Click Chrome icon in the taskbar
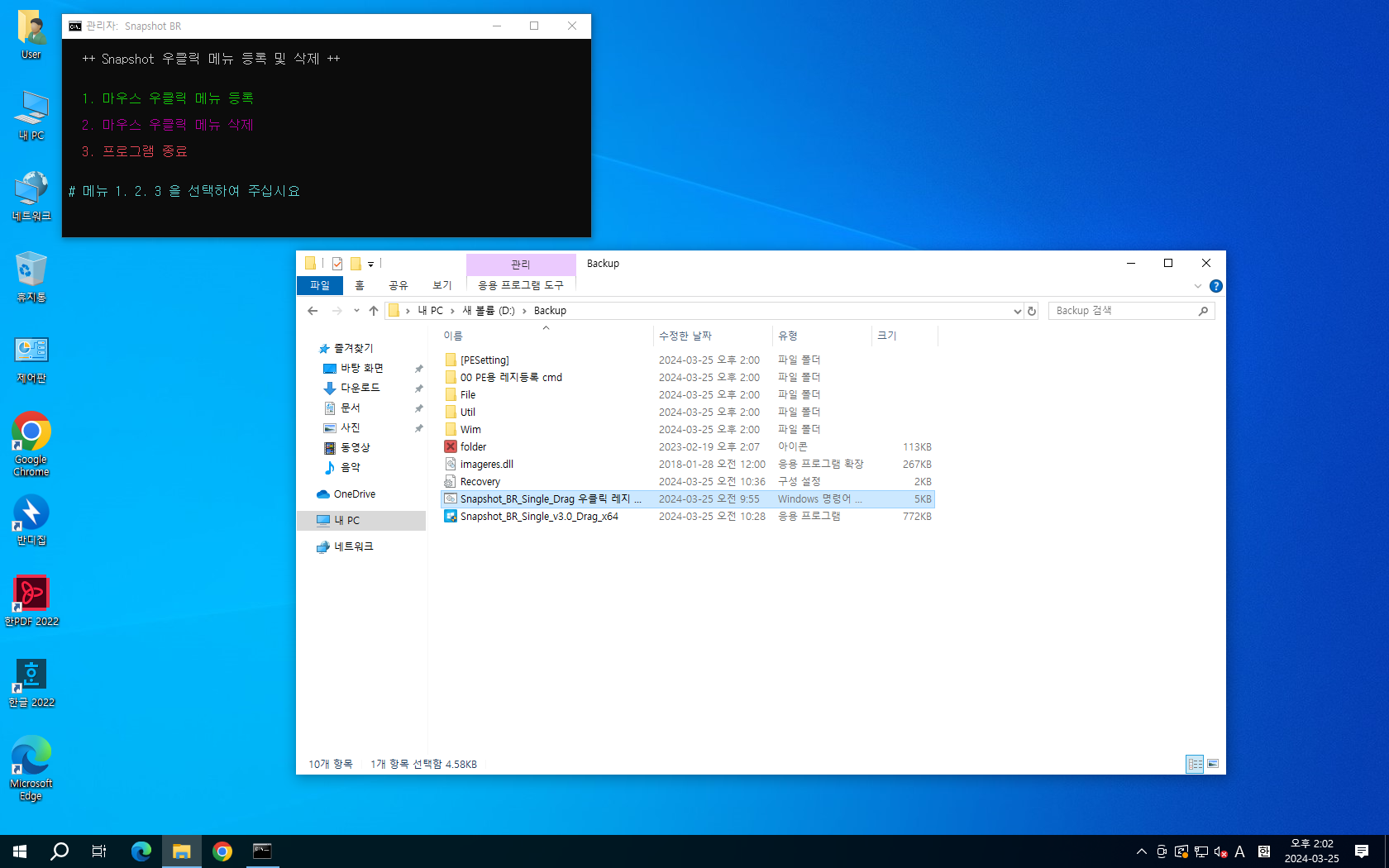The width and height of the screenshot is (1389, 868). (x=222, y=851)
